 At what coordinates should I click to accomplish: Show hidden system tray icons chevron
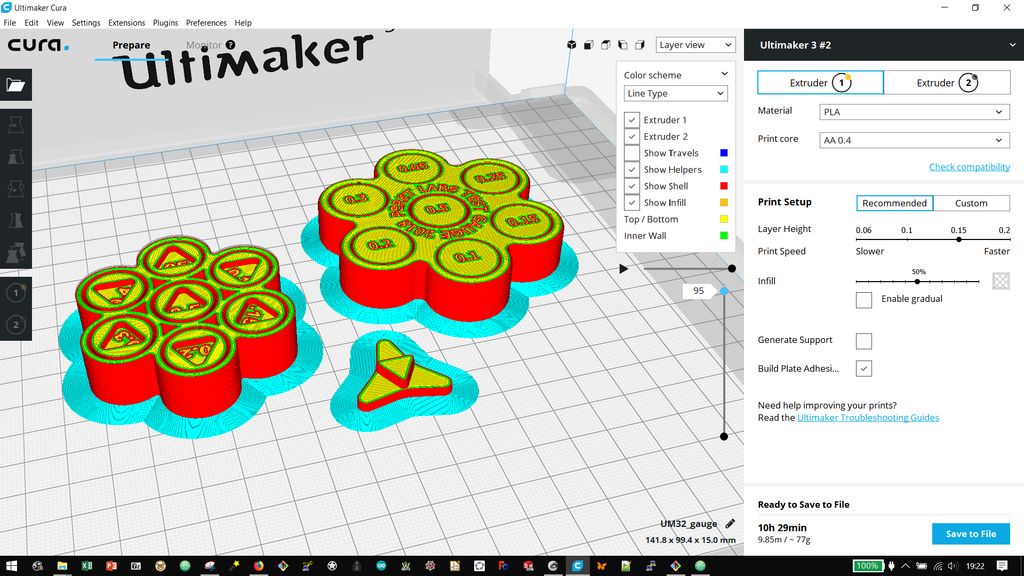click(905, 566)
